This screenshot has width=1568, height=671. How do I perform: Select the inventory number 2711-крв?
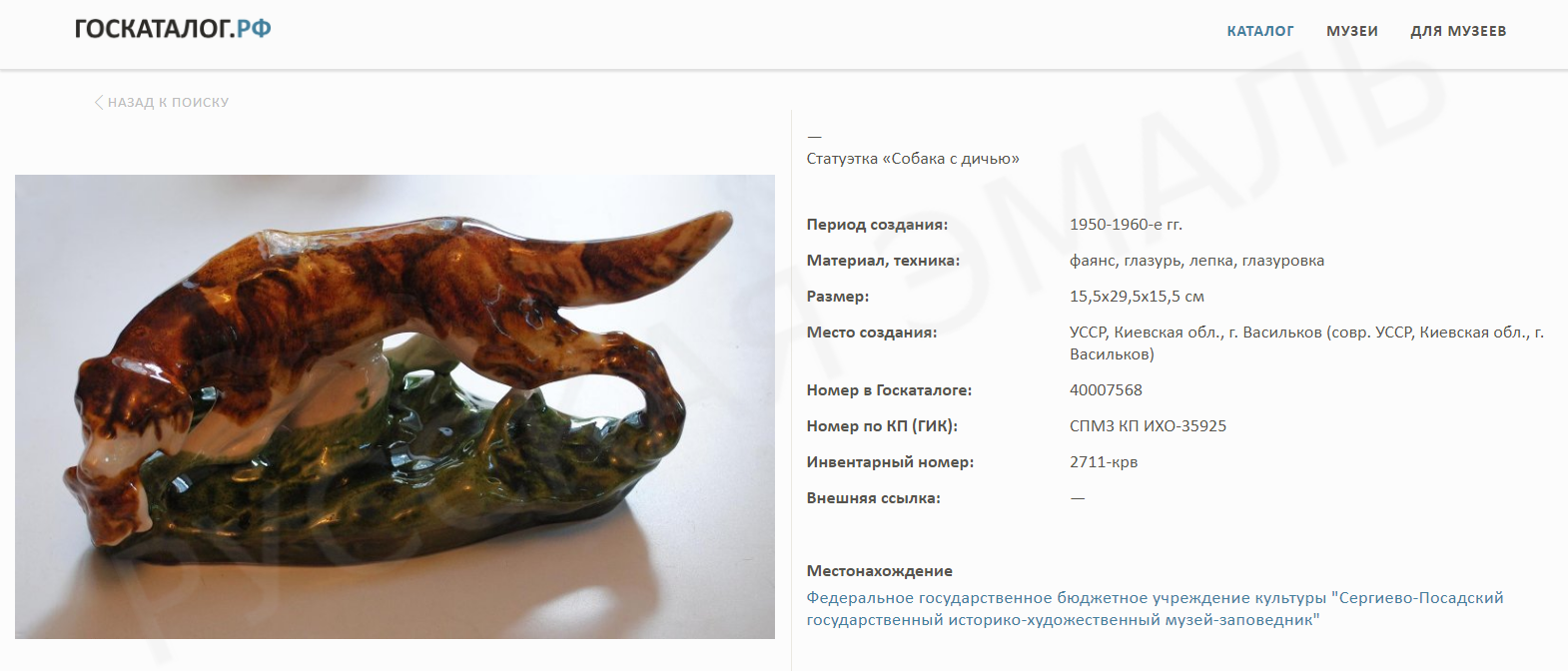(x=1104, y=462)
